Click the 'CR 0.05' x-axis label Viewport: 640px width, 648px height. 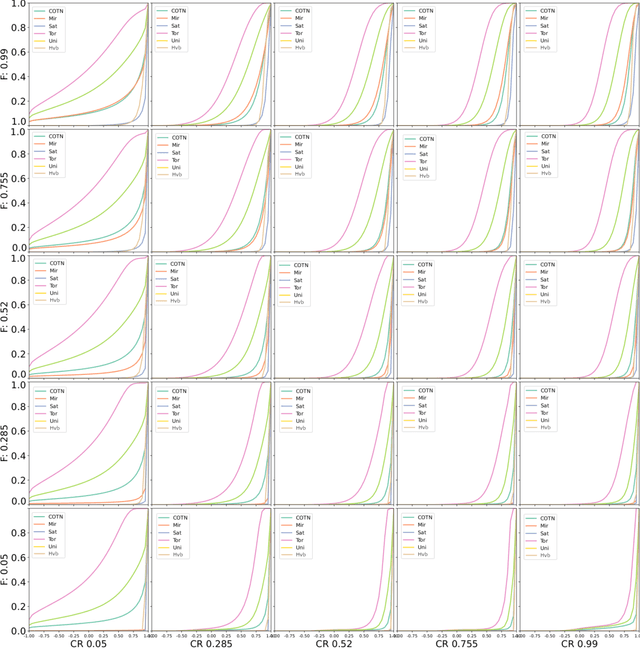coord(88,642)
